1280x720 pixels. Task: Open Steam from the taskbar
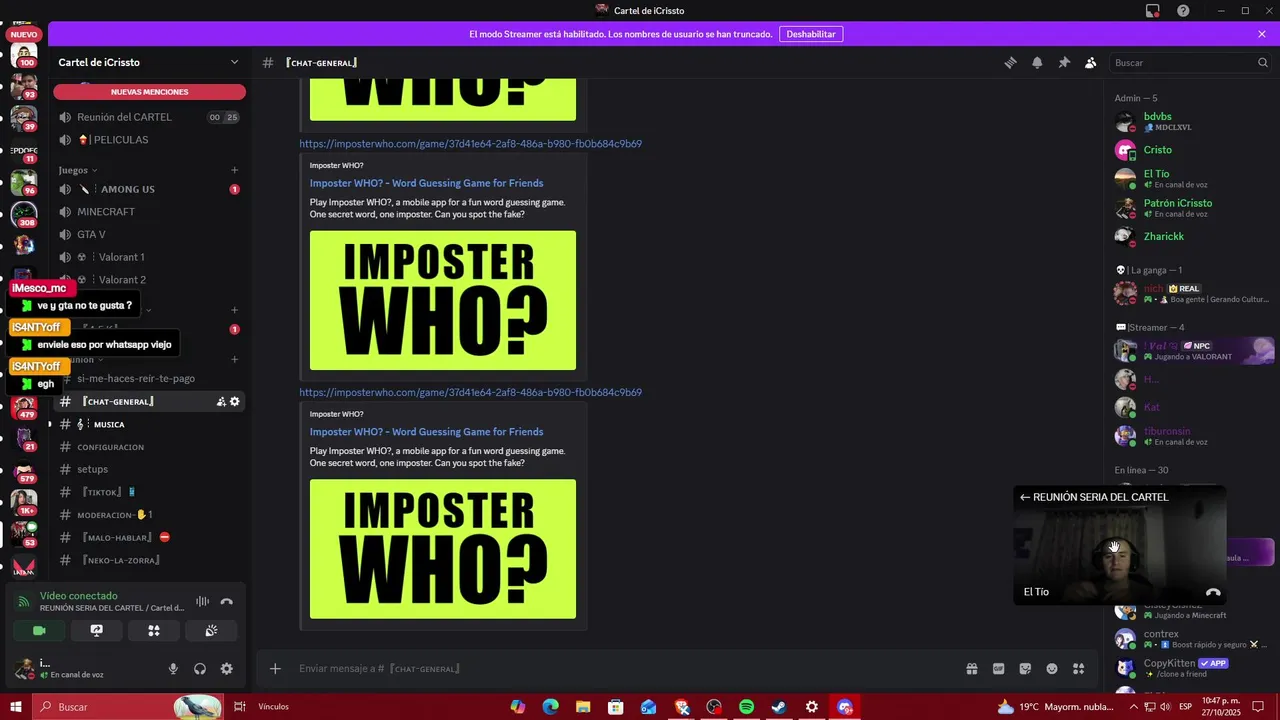[x=779, y=707]
